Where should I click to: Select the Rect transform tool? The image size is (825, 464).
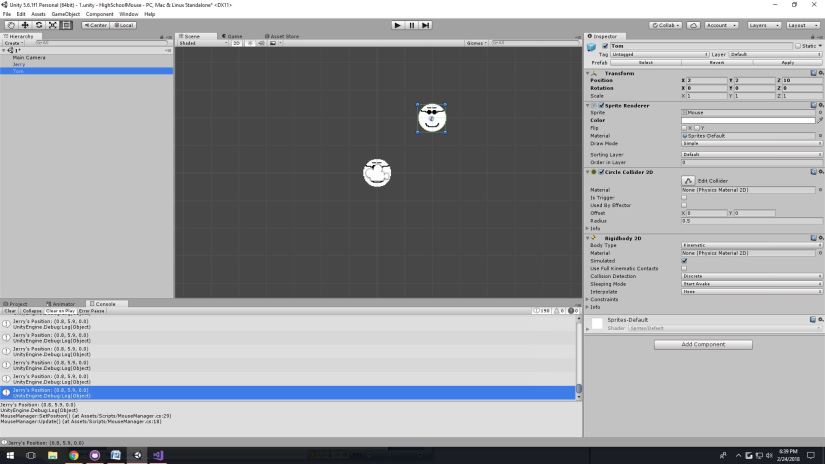pos(67,25)
